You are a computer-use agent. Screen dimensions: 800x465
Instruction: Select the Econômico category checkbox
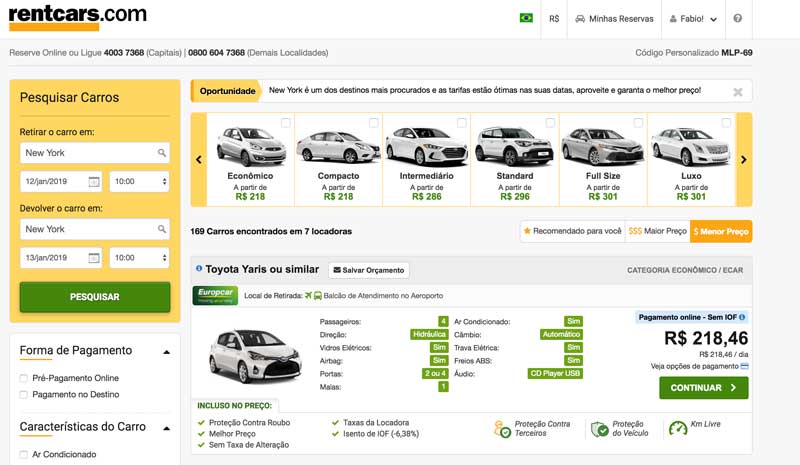pos(286,123)
